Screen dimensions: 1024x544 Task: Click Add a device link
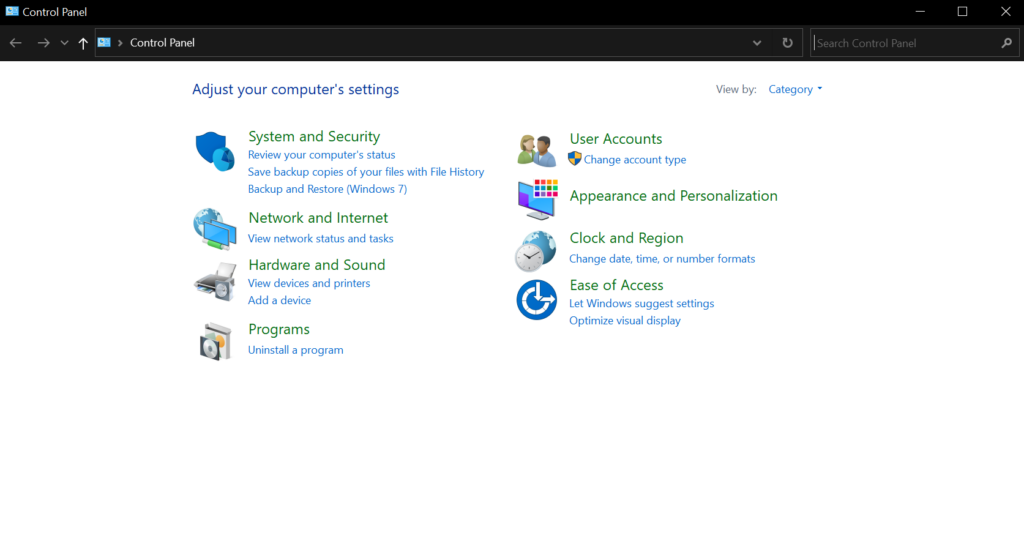[280, 300]
